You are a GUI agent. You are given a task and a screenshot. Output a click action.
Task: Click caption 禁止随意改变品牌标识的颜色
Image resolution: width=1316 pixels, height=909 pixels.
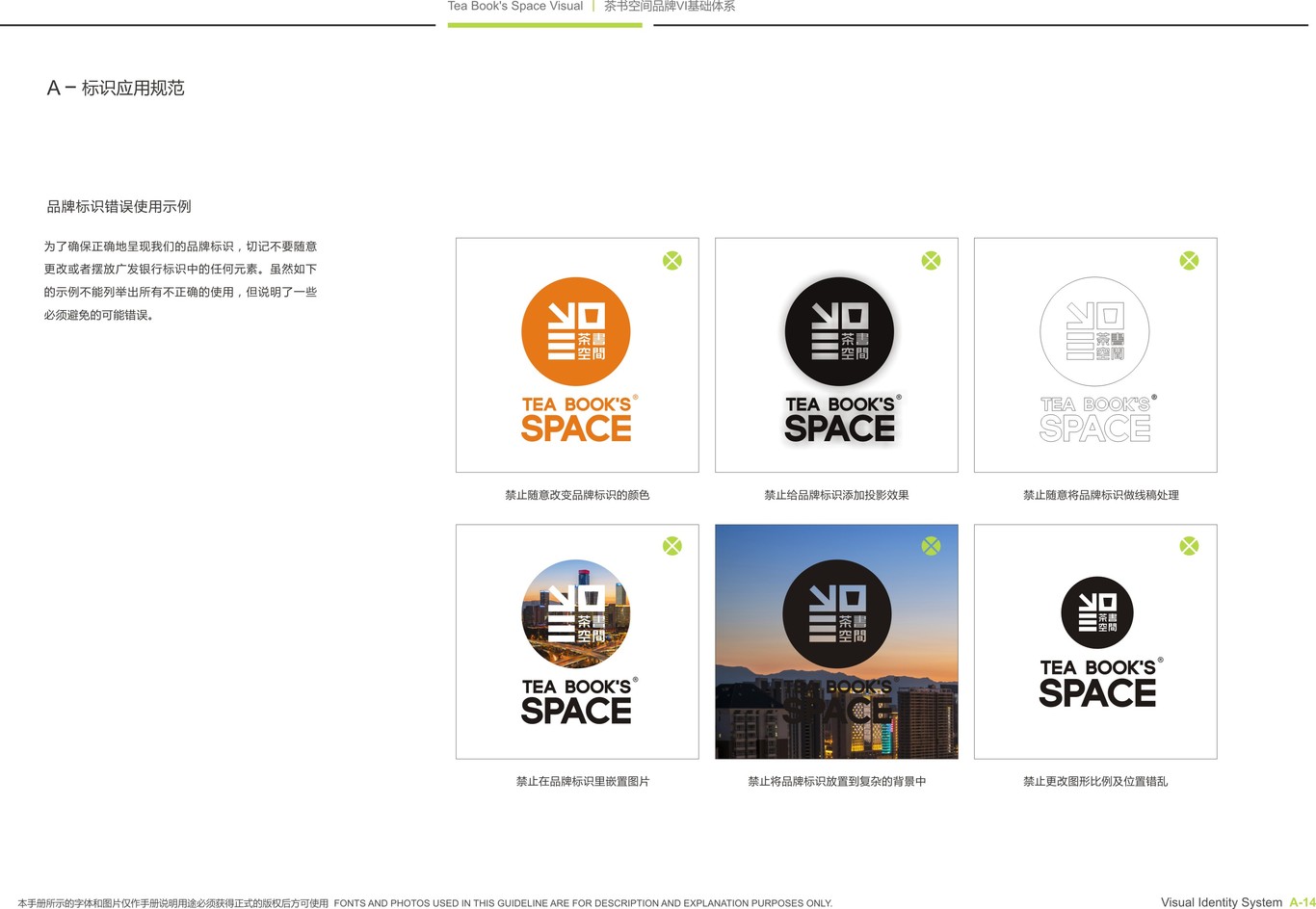point(577,495)
